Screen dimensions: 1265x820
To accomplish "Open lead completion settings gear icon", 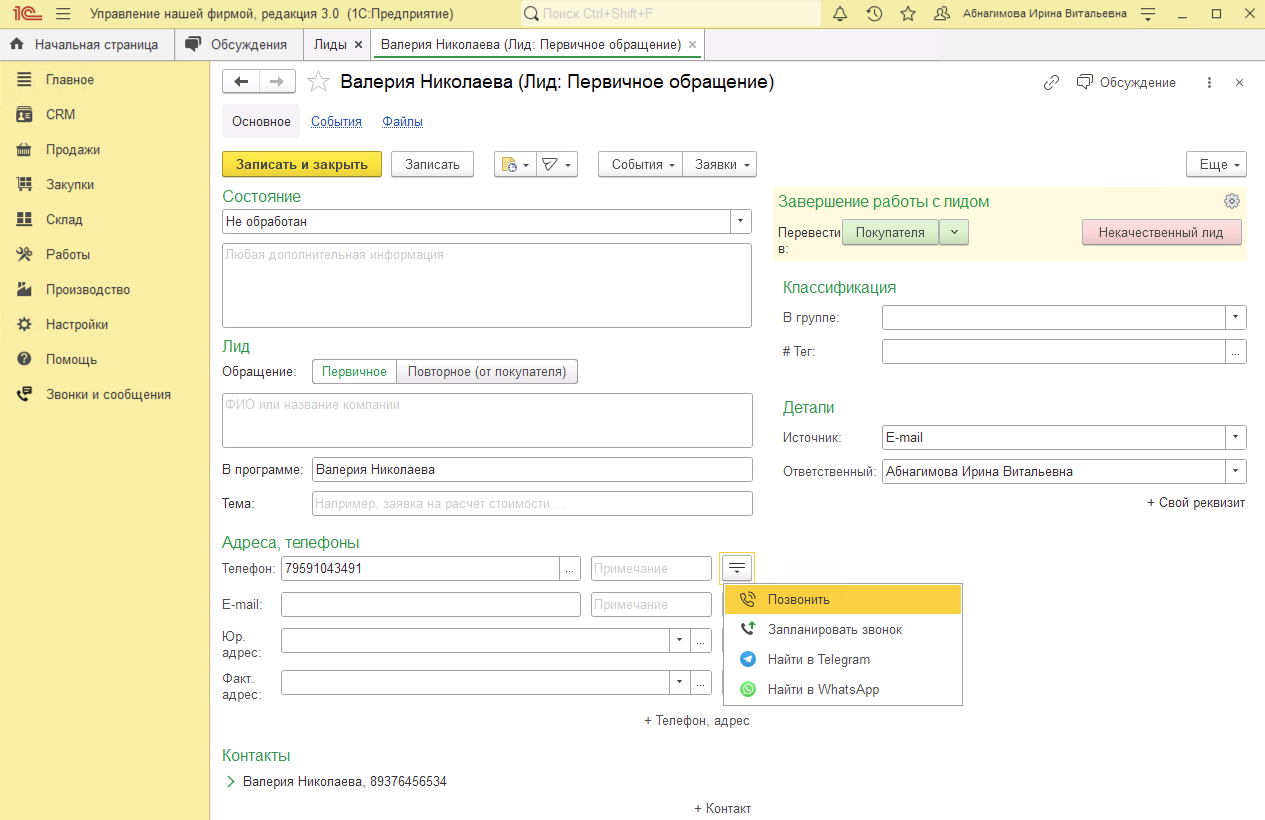I will 1232,201.
